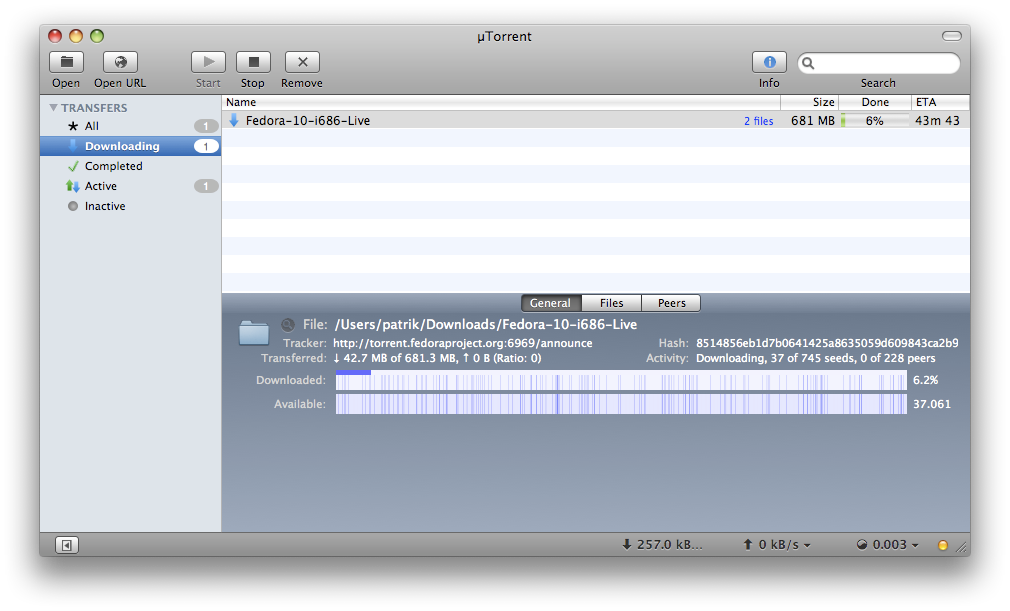Select the Completed category
Viewport: 1010px width, 611px height.
click(130, 166)
